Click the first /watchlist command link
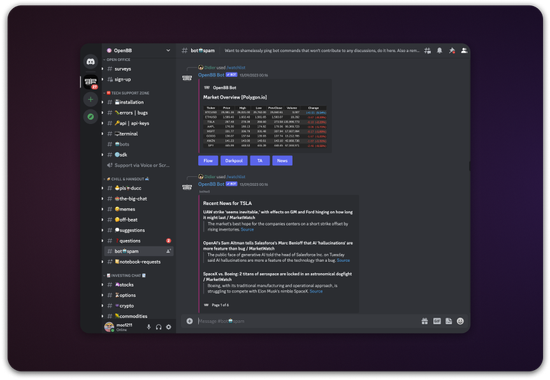This screenshot has height=380, width=550. [236, 67]
